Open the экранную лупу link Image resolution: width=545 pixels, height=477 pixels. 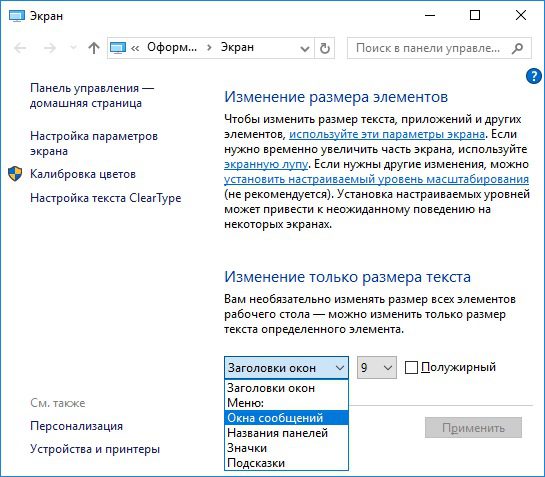[266, 164]
